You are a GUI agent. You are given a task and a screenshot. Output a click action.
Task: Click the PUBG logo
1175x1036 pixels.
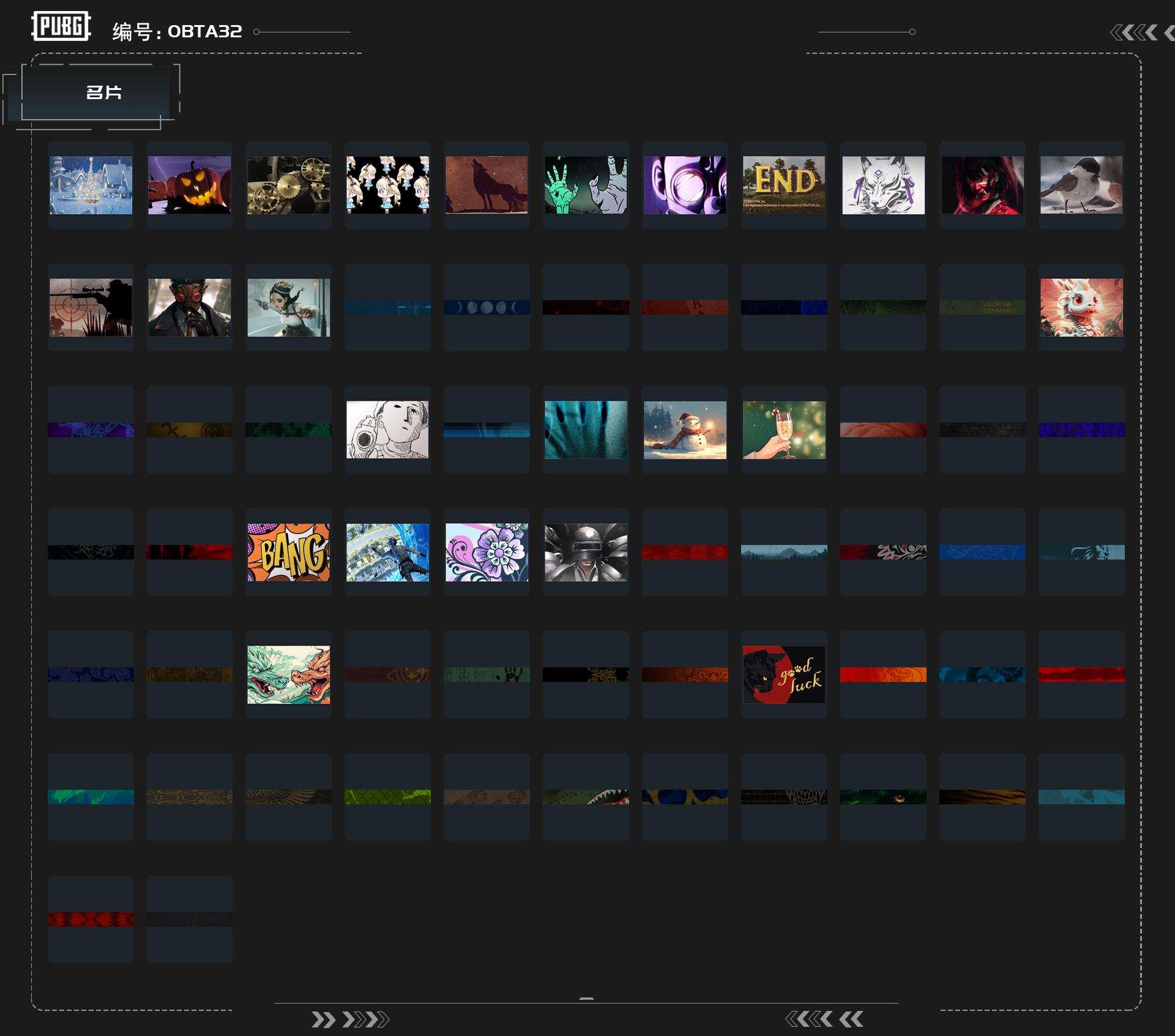(x=61, y=26)
